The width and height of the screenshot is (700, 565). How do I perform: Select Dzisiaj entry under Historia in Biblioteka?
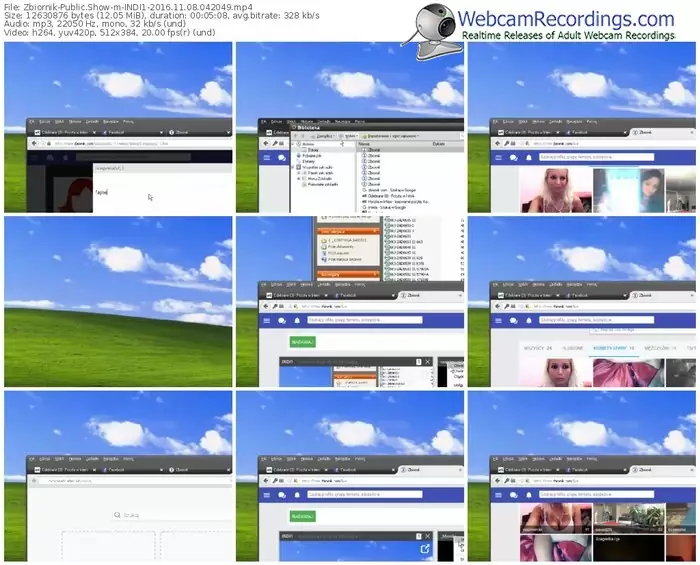[x=312, y=150]
